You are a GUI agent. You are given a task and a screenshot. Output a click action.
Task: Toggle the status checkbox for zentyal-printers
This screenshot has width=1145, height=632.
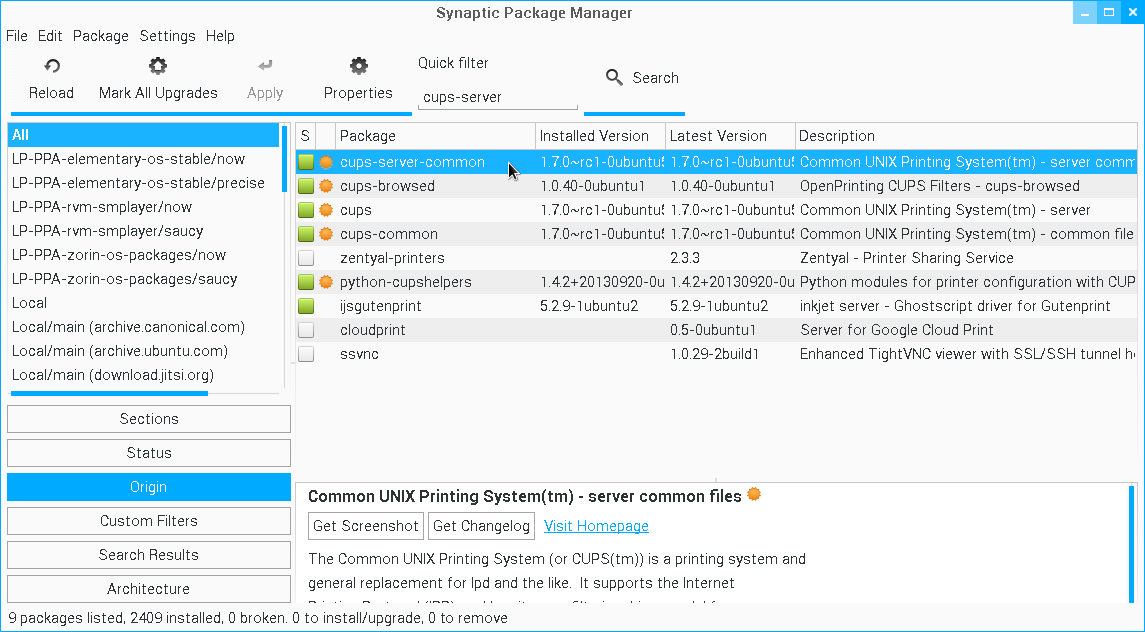pos(306,258)
